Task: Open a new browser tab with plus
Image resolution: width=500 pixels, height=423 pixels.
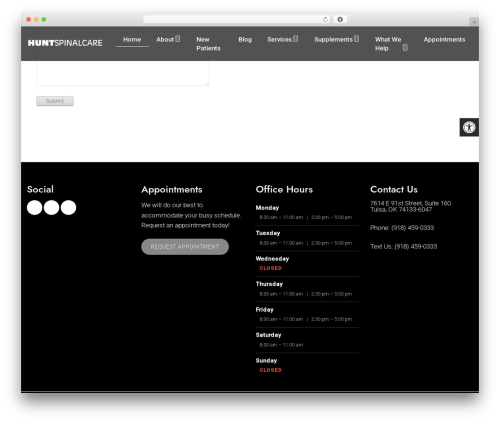Action: tap(474, 22)
